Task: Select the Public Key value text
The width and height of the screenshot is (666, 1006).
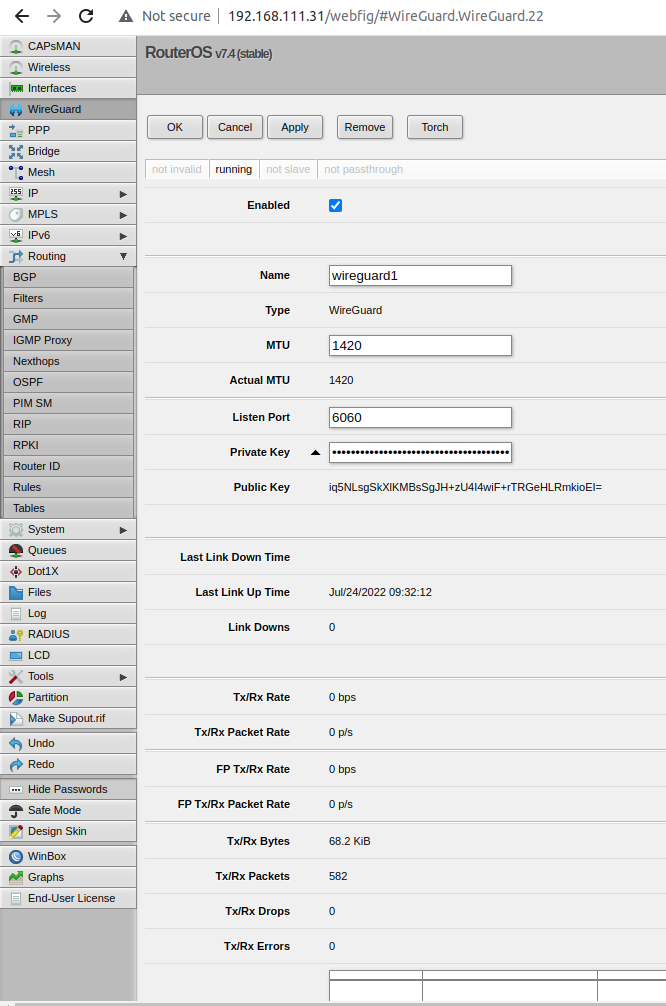Action: [x=465, y=488]
